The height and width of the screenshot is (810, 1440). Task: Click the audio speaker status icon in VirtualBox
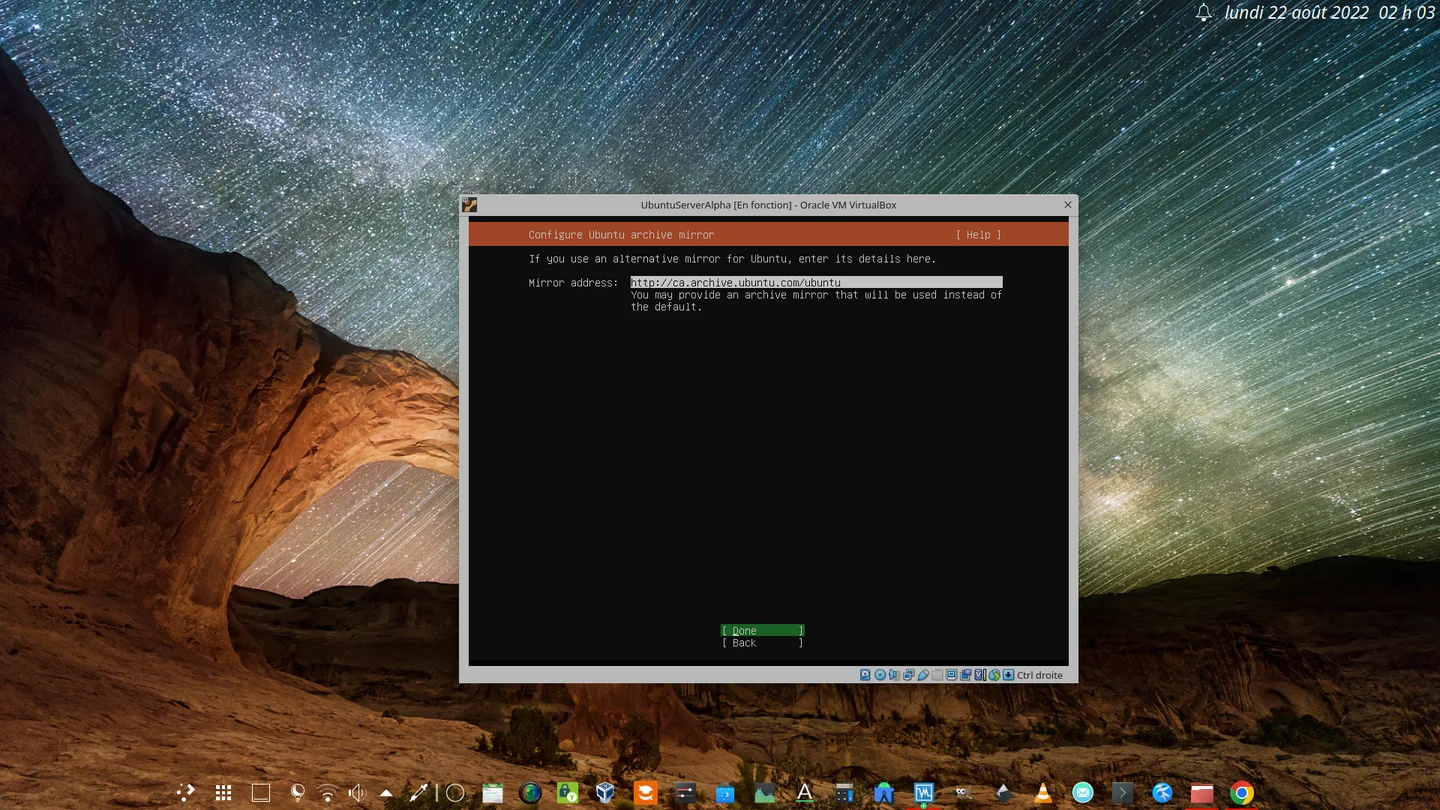[894, 675]
